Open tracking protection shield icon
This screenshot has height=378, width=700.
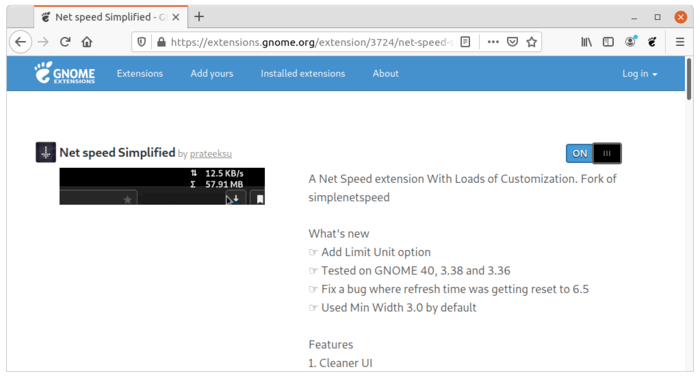click(x=142, y=42)
